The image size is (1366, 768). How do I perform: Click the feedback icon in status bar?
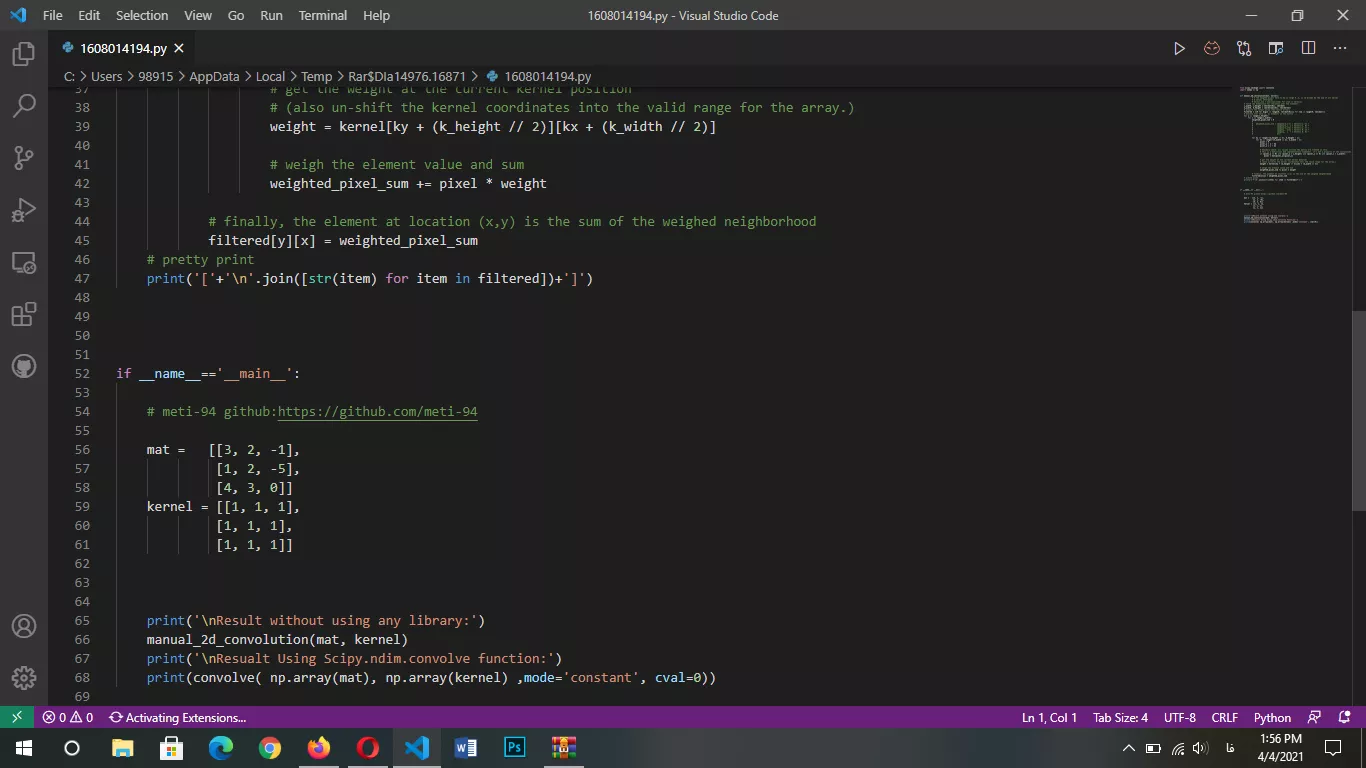click(x=1314, y=717)
